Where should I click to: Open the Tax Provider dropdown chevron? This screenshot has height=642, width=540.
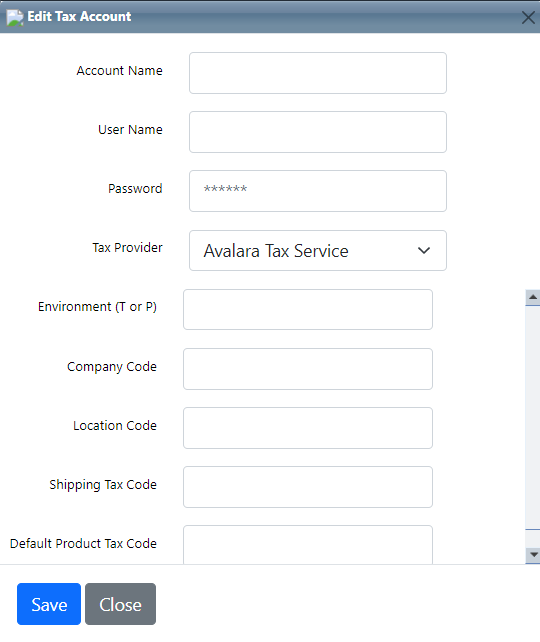[424, 250]
